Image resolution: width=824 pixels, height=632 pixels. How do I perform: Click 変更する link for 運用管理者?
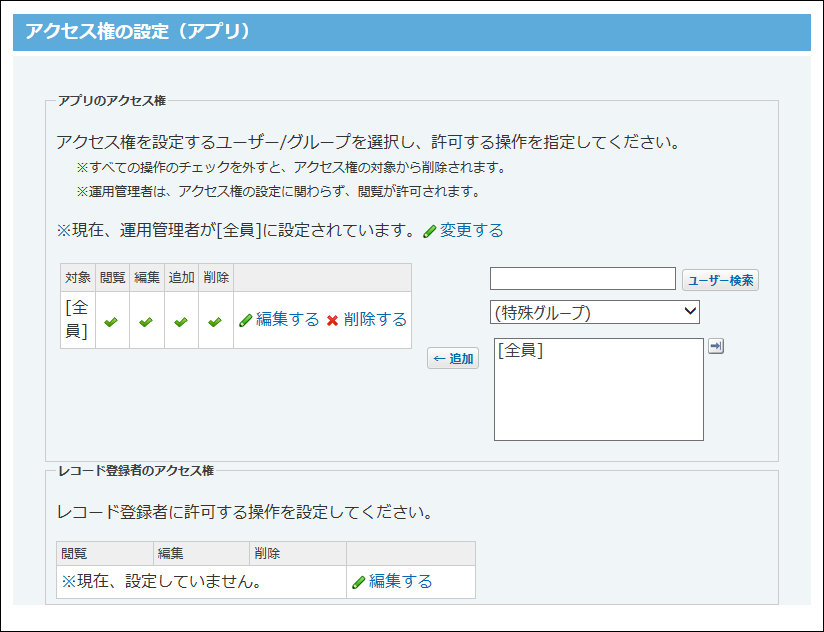click(471, 230)
